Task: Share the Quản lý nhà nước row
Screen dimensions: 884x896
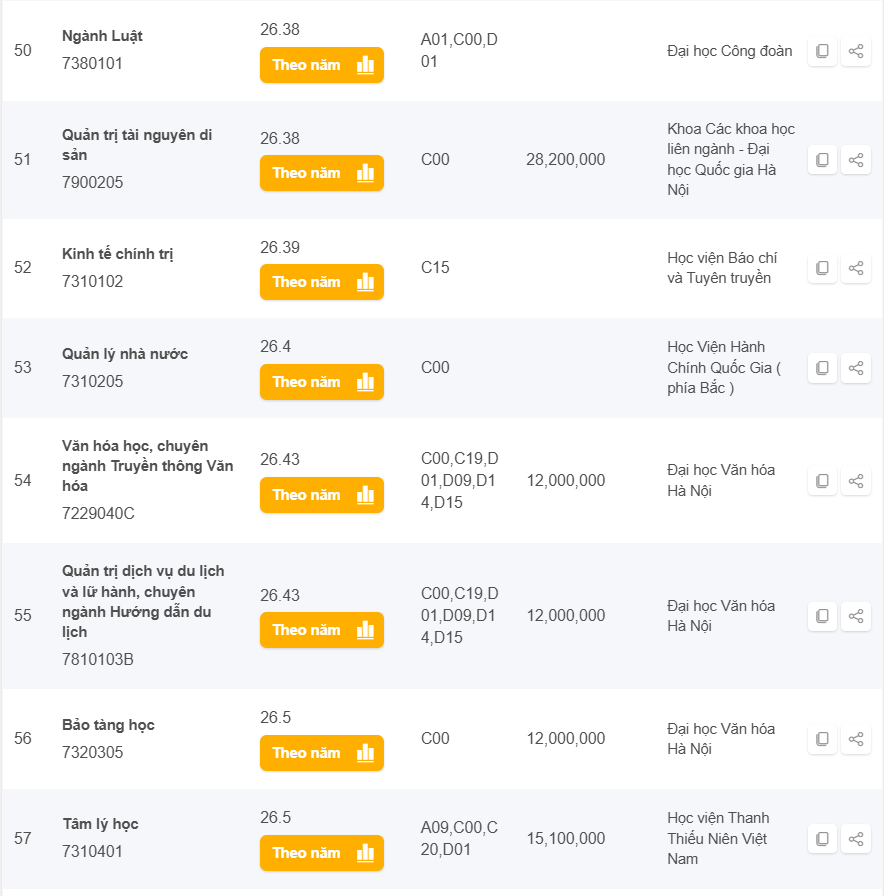Action: click(856, 368)
